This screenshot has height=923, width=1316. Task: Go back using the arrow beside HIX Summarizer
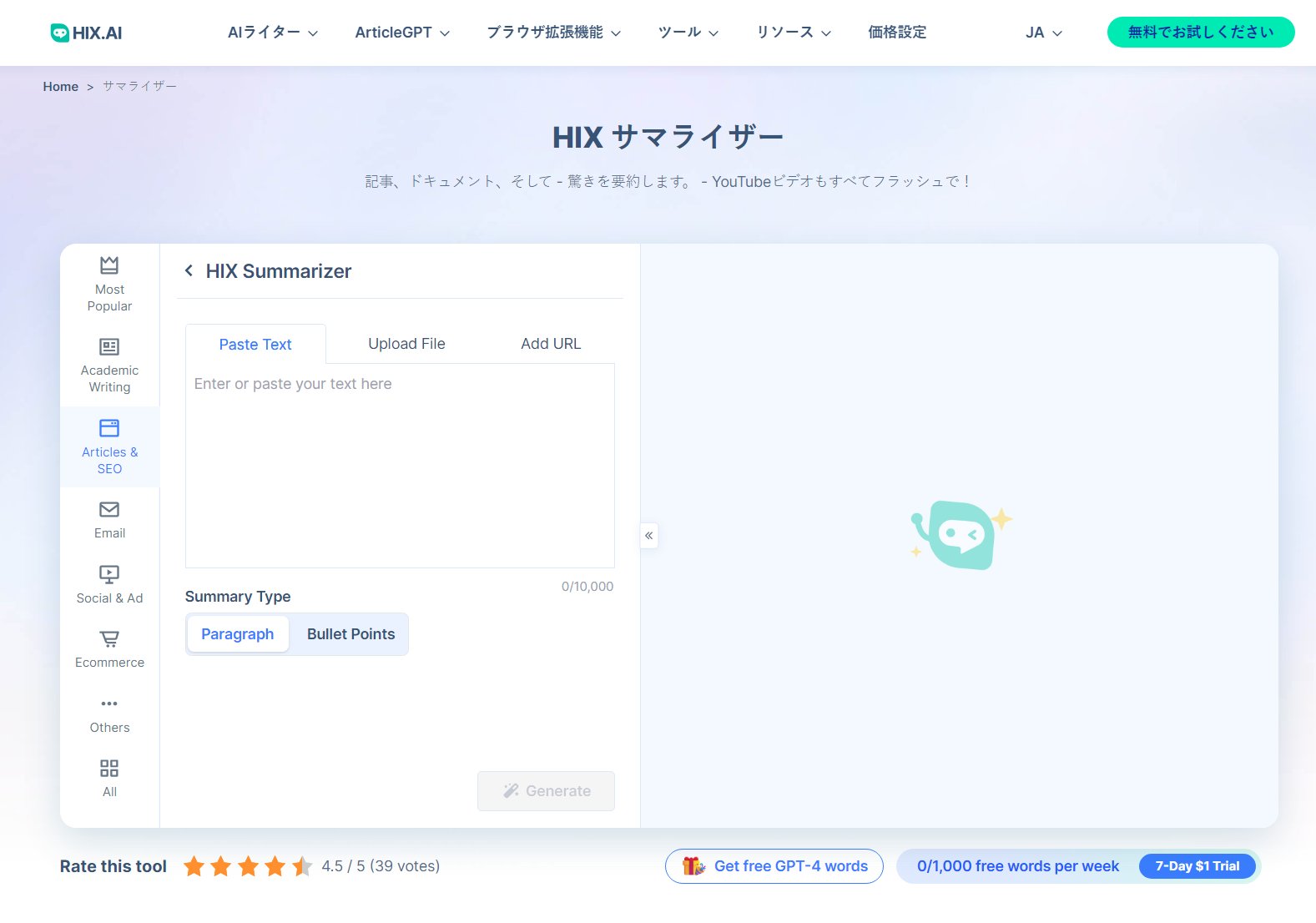coord(189,270)
